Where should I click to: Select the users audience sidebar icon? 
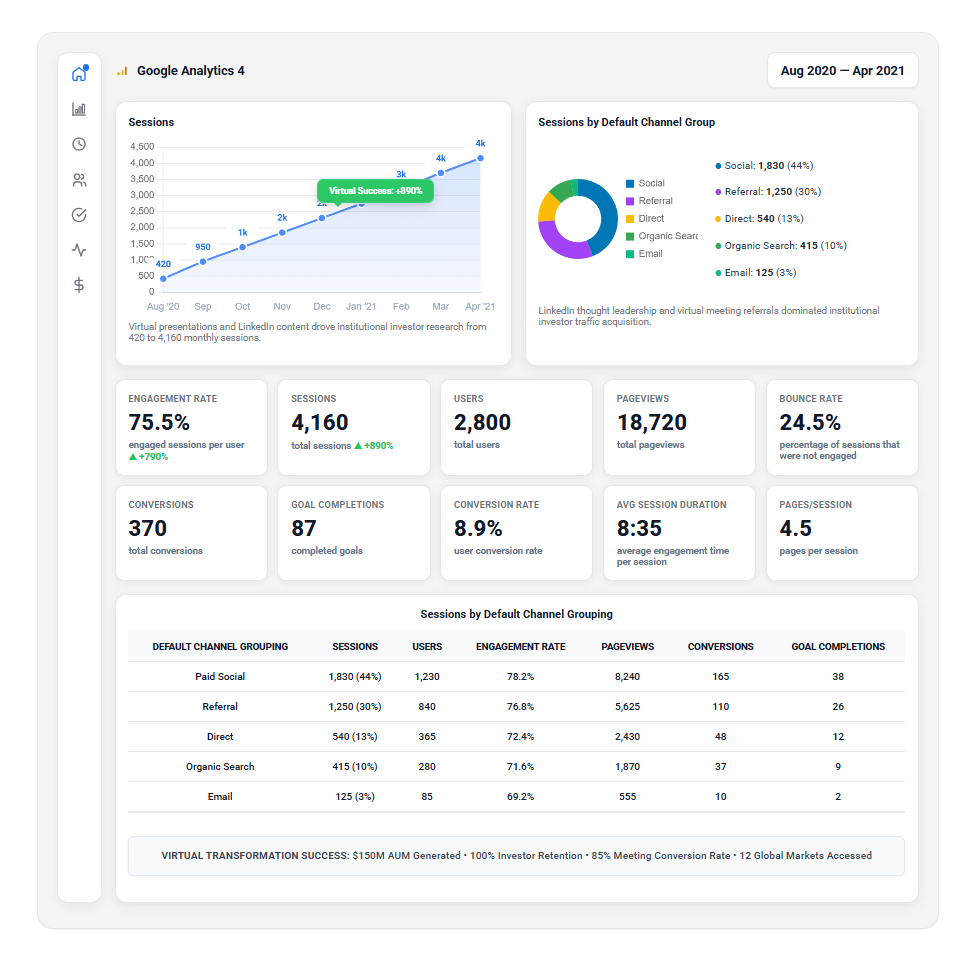(79, 180)
